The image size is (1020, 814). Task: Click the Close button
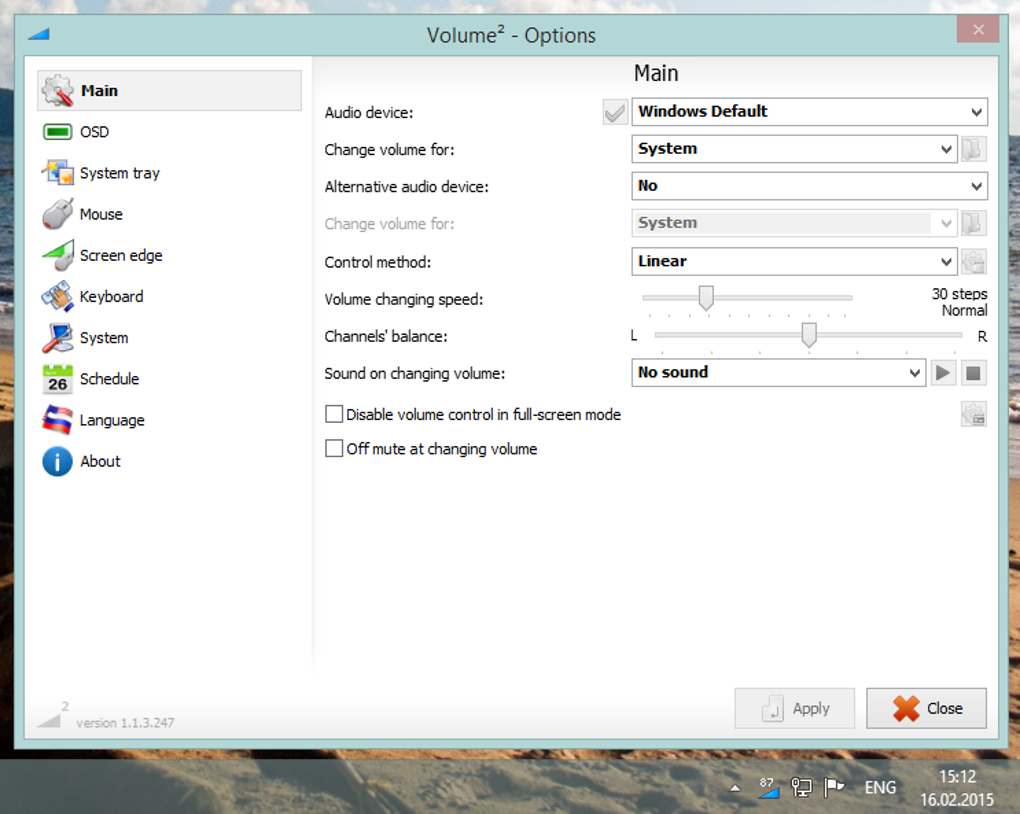926,708
